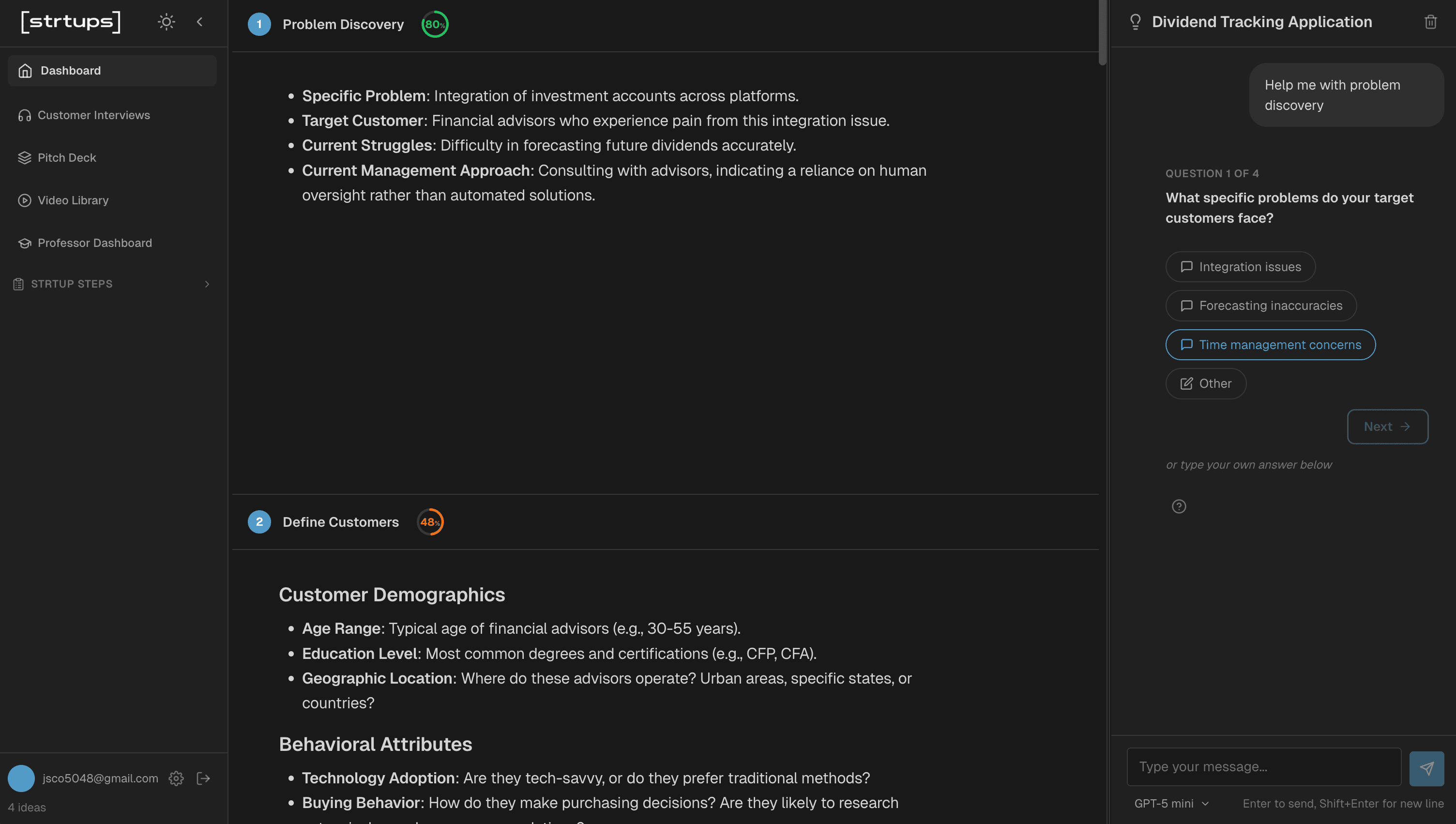
Task: Click the lightbulb icon beside Dividend Tracking Application
Action: [x=1135, y=21]
